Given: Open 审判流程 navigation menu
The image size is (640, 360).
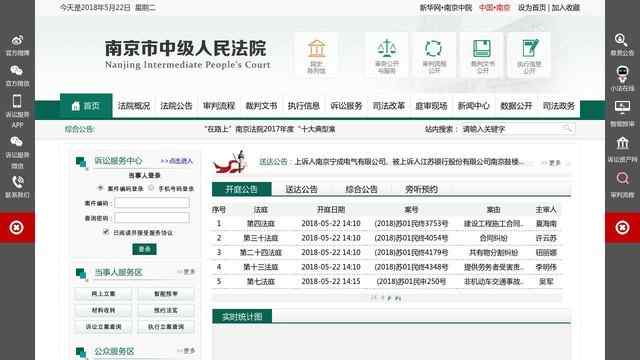Looking at the screenshot, I should pos(219,106).
